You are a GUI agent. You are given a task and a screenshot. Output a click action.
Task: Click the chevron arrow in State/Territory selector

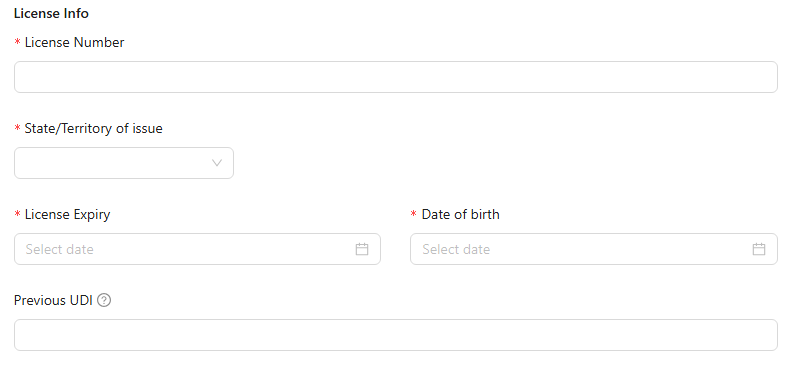[217, 163]
